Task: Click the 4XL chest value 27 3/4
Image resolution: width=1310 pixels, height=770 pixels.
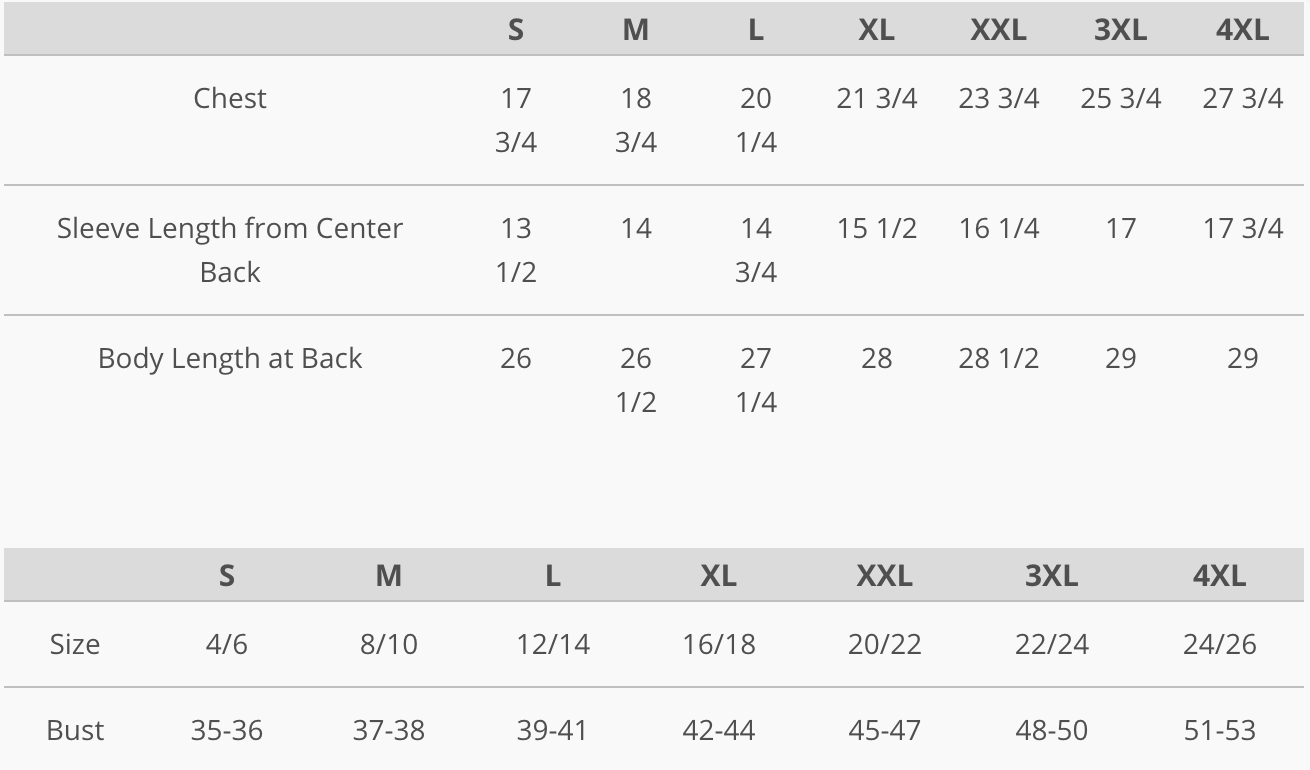Action: coord(1242,98)
